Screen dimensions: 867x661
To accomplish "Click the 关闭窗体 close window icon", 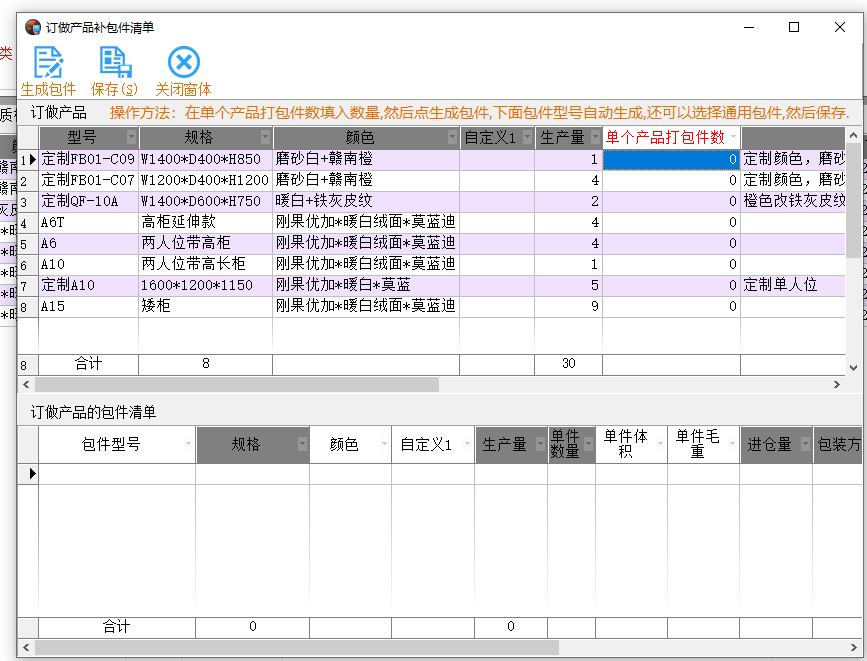I will [184, 62].
